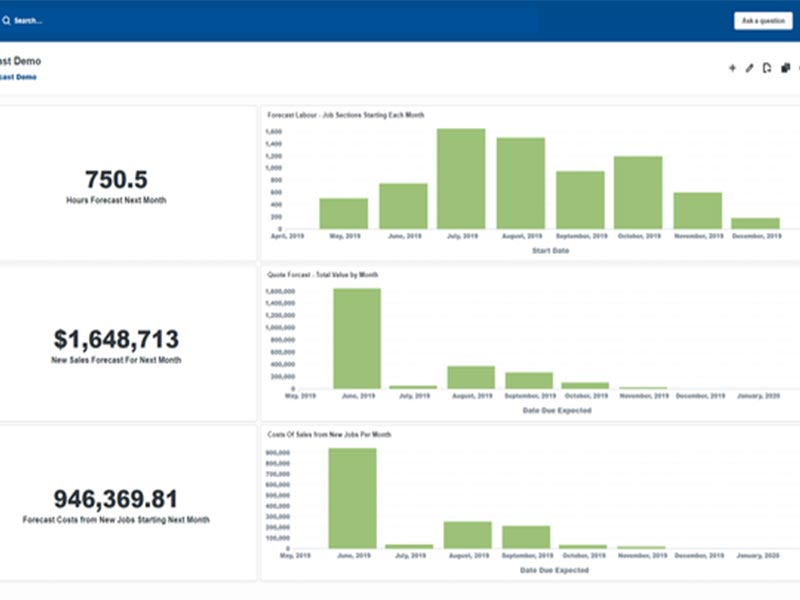Click the plus icon to add a card

[732, 69]
